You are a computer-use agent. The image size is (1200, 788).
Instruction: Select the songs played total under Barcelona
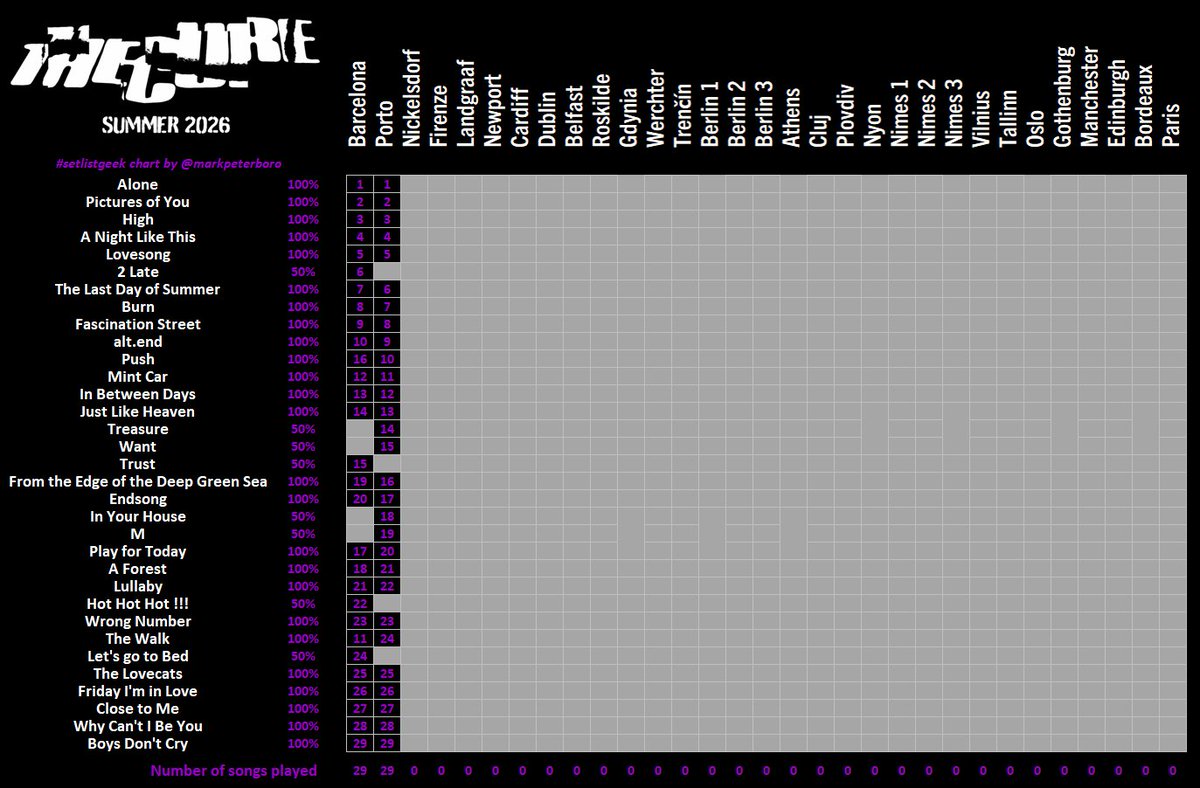pos(359,771)
